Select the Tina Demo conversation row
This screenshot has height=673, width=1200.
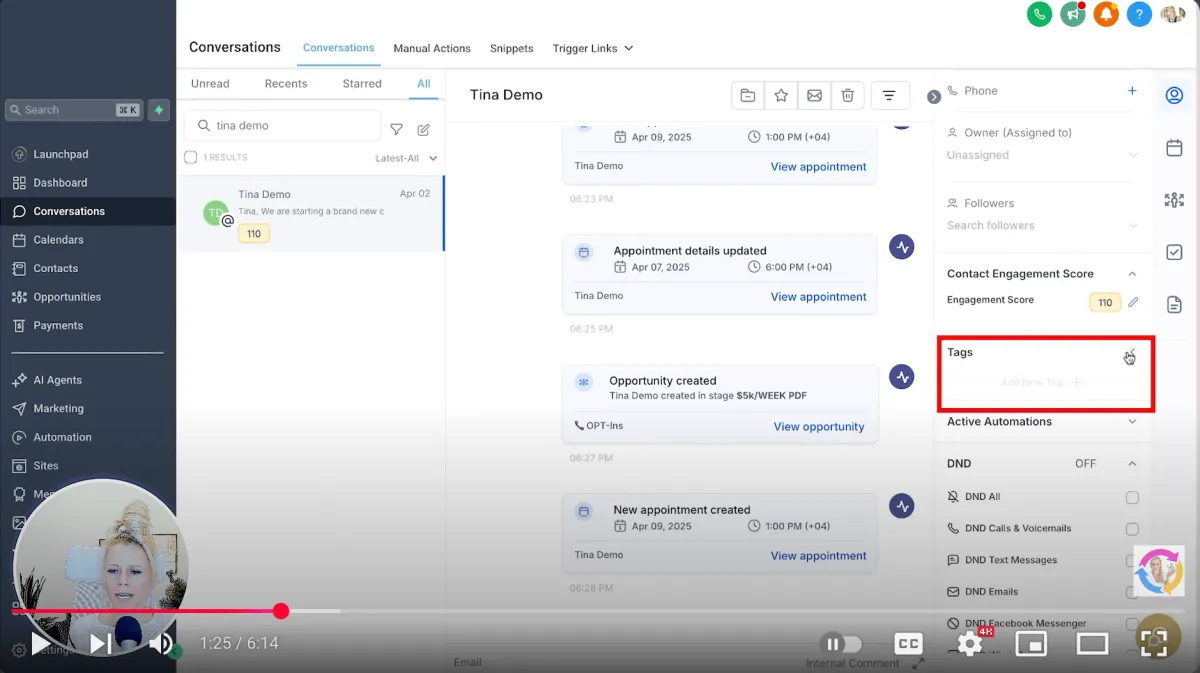(x=311, y=213)
